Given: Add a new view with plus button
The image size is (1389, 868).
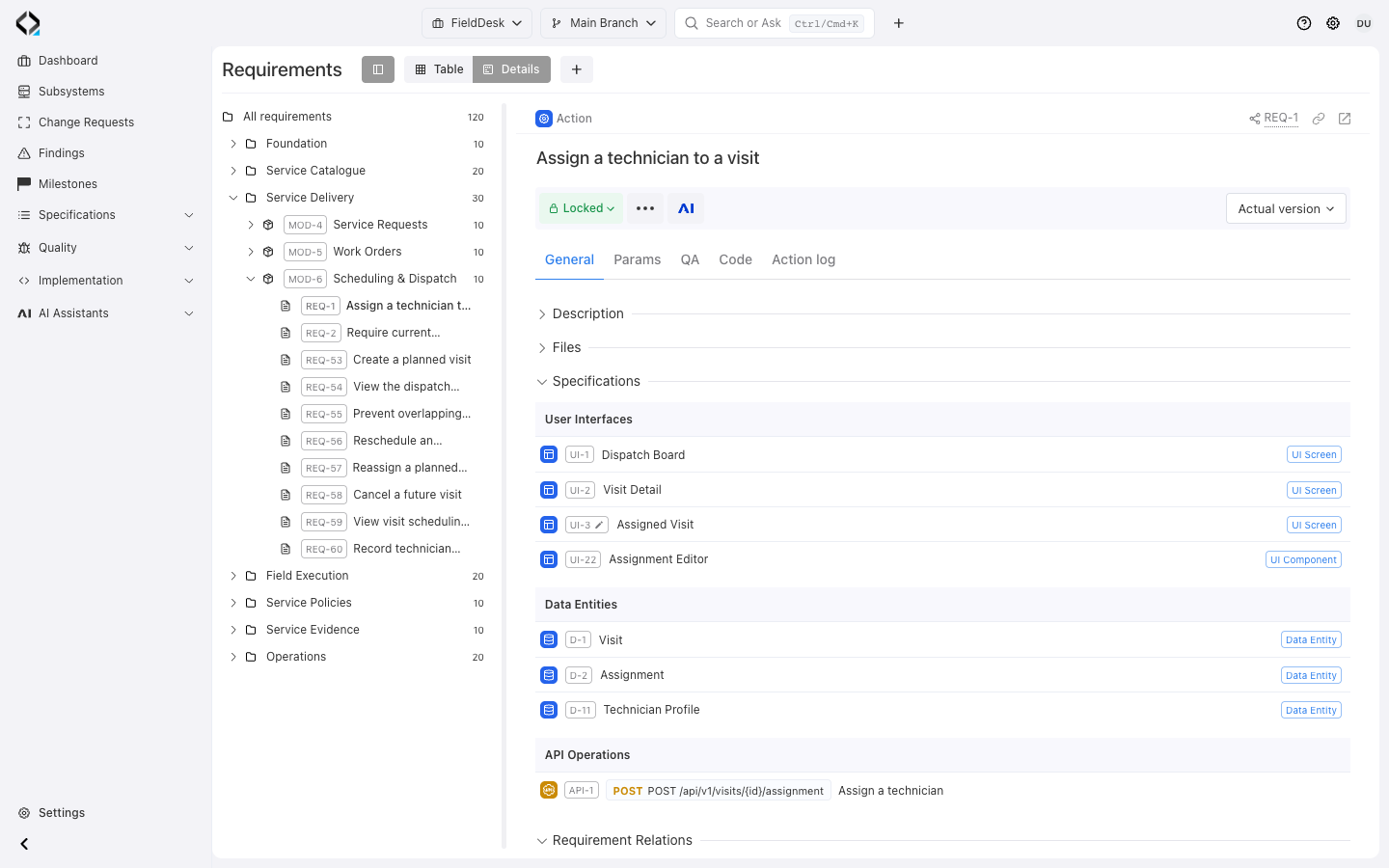Looking at the screenshot, I should pyautogui.click(x=576, y=69).
